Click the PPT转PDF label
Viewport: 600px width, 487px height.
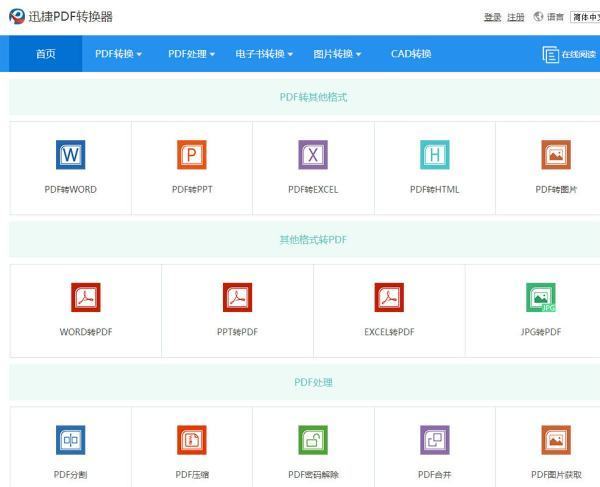237,332
